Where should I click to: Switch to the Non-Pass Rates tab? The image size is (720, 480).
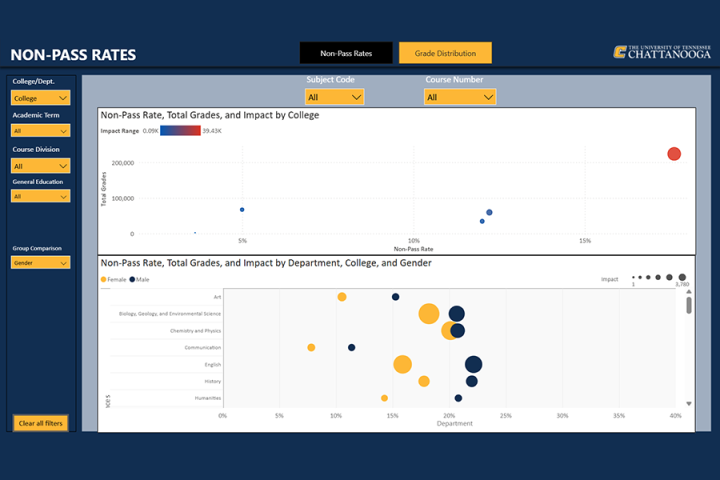tap(346, 53)
